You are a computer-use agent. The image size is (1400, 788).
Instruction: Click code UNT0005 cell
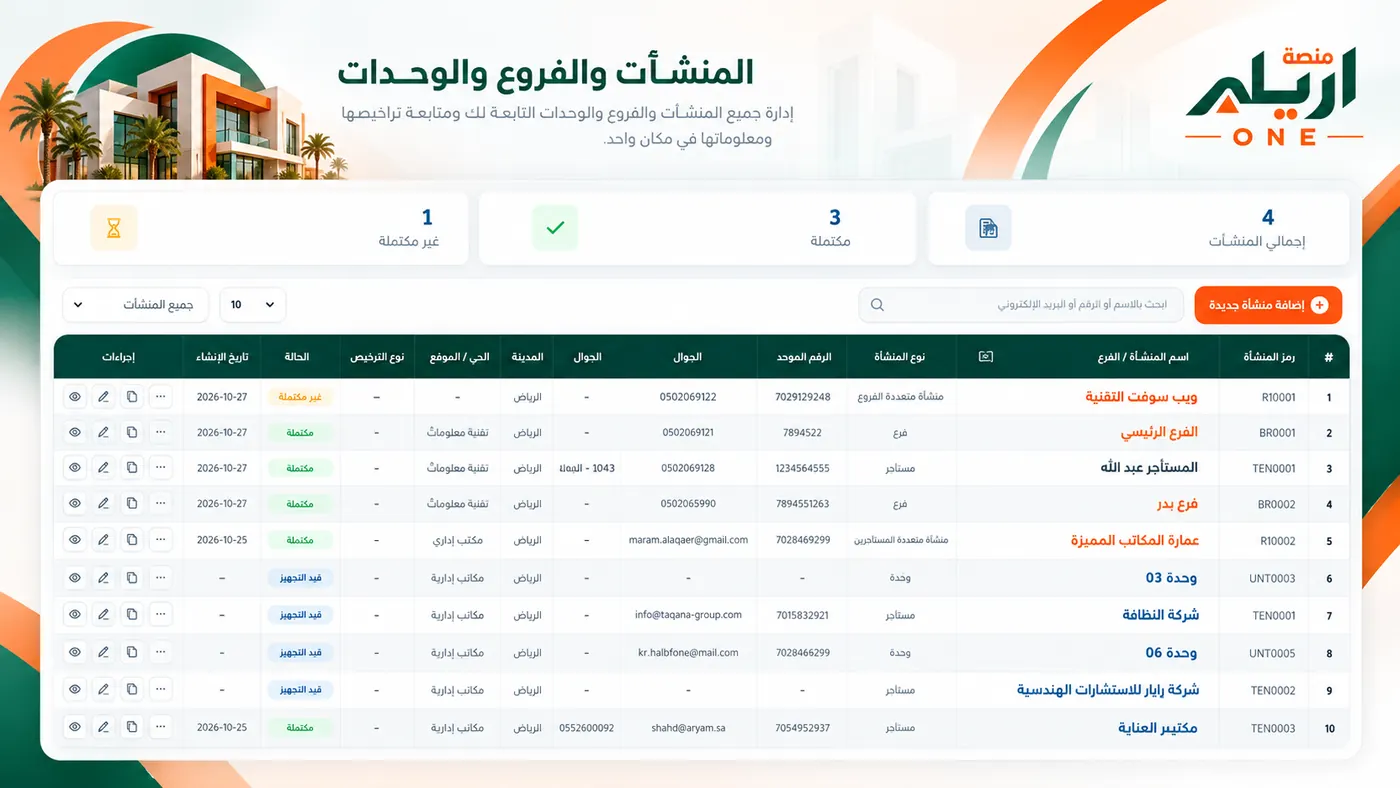(x=1273, y=653)
